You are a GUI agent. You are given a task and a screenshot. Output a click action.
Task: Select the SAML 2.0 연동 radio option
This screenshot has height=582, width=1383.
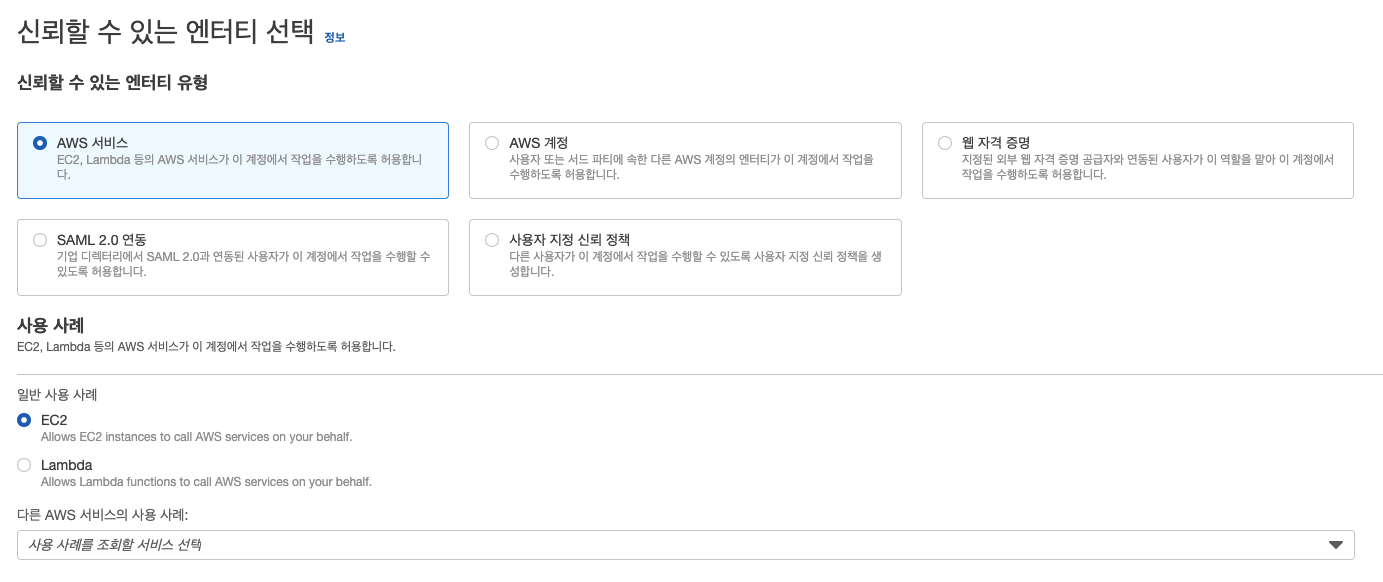point(40,240)
